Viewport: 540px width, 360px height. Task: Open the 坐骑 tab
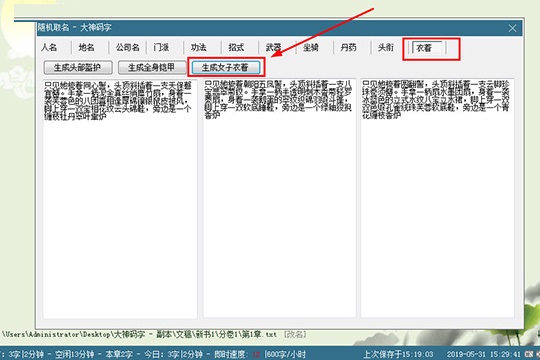point(311,48)
